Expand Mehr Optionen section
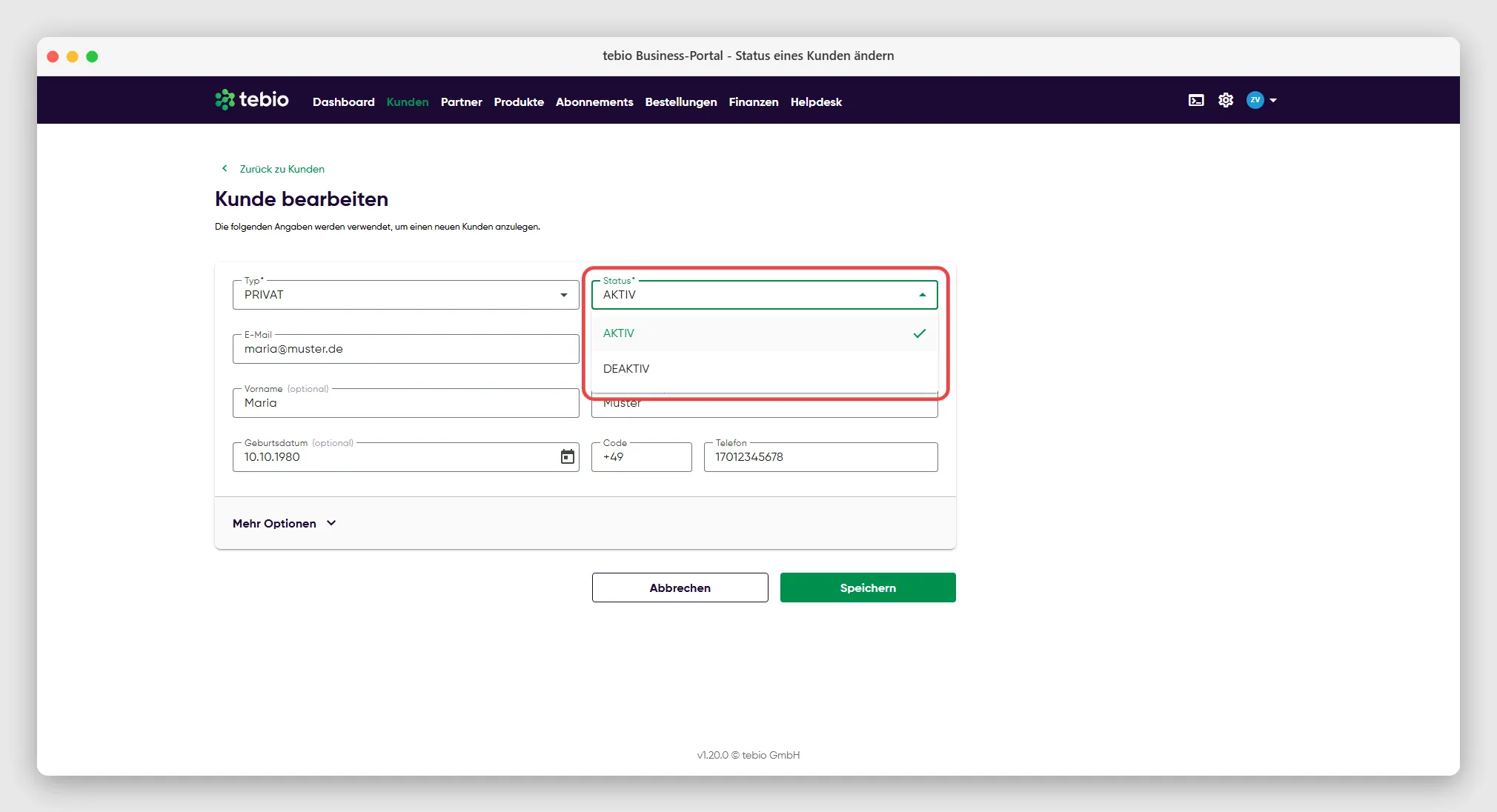1497x812 pixels. coord(285,523)
